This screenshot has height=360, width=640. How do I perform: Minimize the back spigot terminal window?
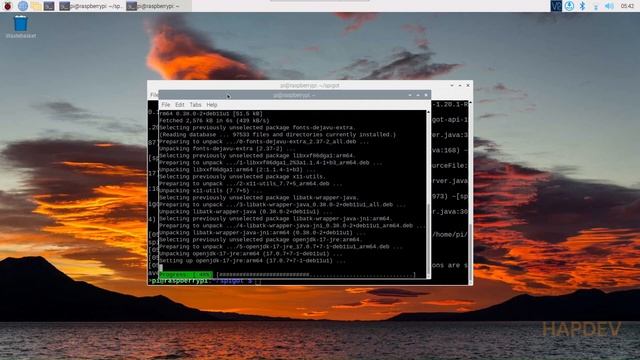[x=452, y=85]
